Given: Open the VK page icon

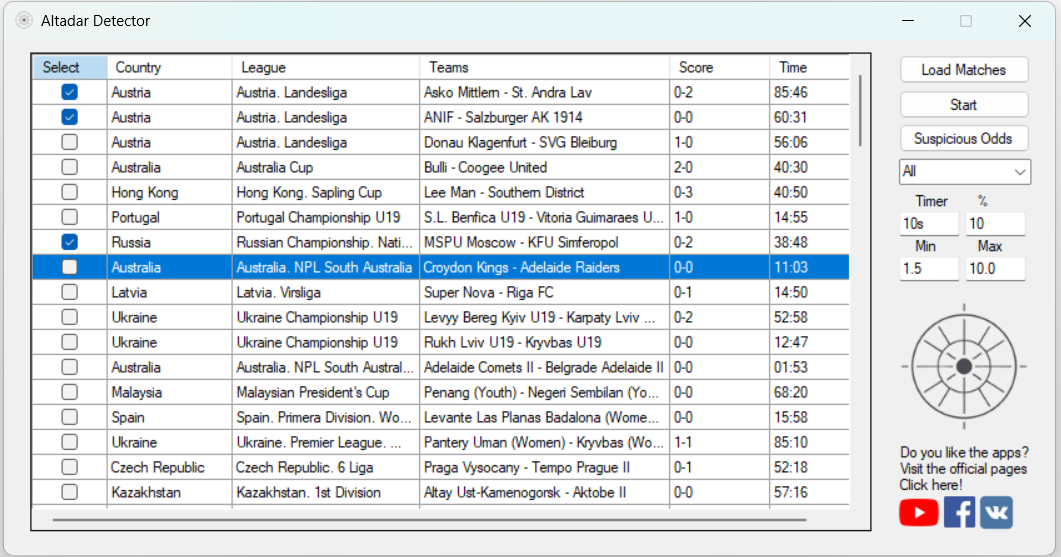Looking at the screenshot, I should (x=996, y=512).
